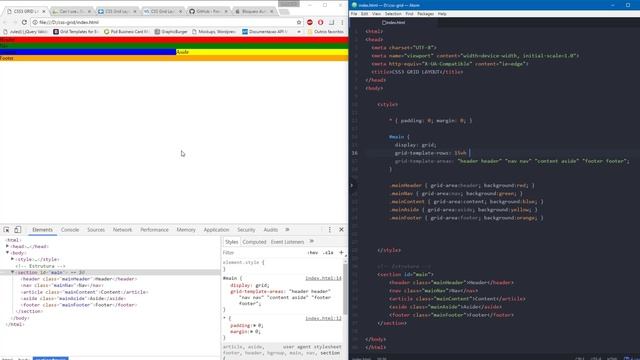The height and width of the screenshot is (360, 640).
Task: Open the Find menu in Atom
Action: click(x=409, y=14)
